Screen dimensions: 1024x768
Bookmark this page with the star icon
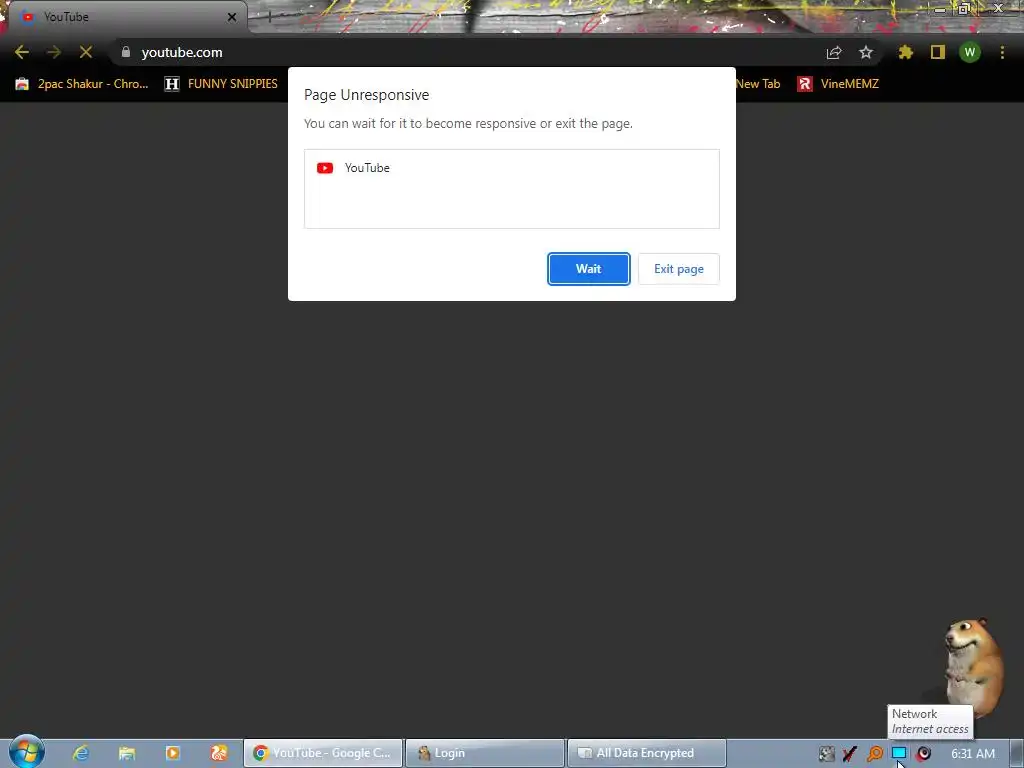click(866, 52)
